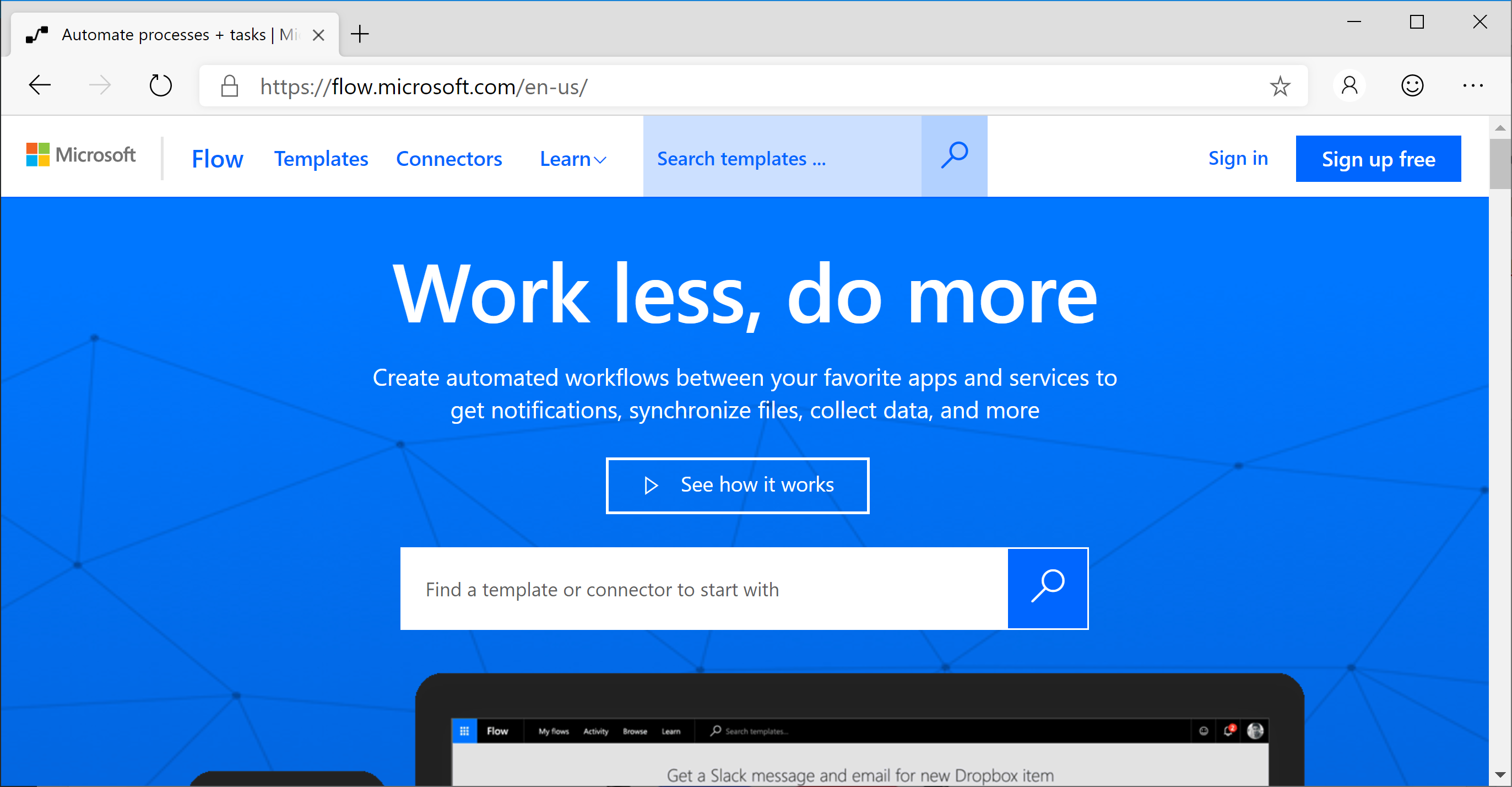This screenshot has width=1512, height=787.
Task: Click the Sign up free button
Action: pyautogui.click(x=1378, y=159)
